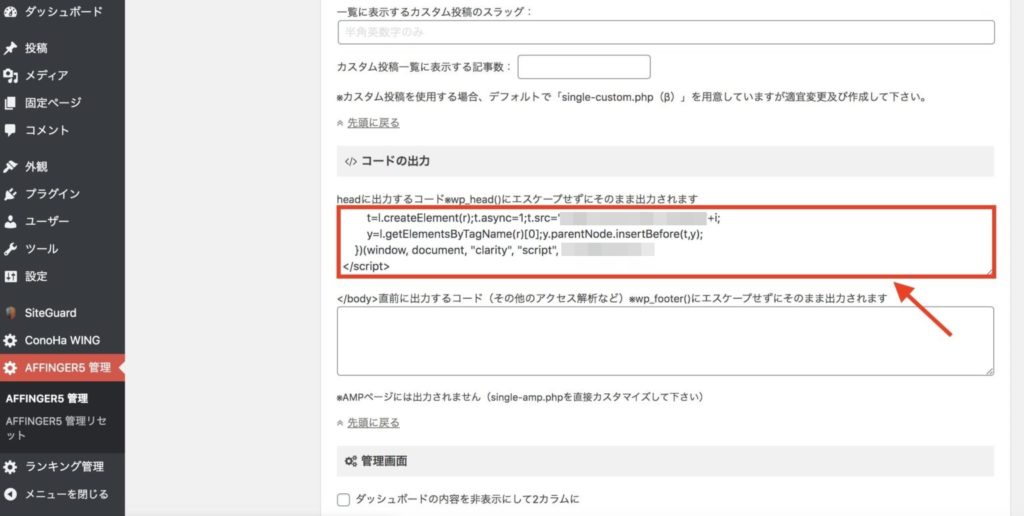Click the ConoHa WING gear icon
Screen dimensions: 1024x516
(9, 340)
